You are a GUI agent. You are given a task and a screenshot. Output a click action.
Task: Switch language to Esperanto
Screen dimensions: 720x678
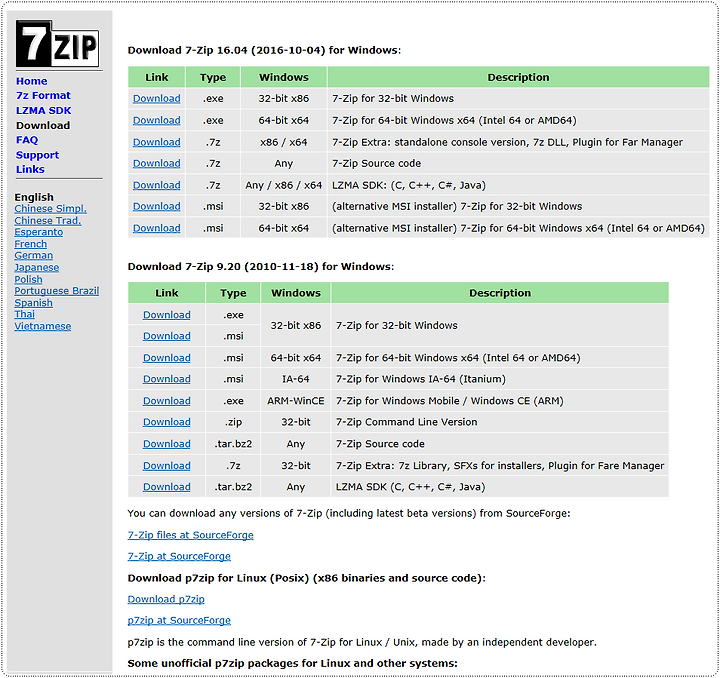[x=39, y=232]
